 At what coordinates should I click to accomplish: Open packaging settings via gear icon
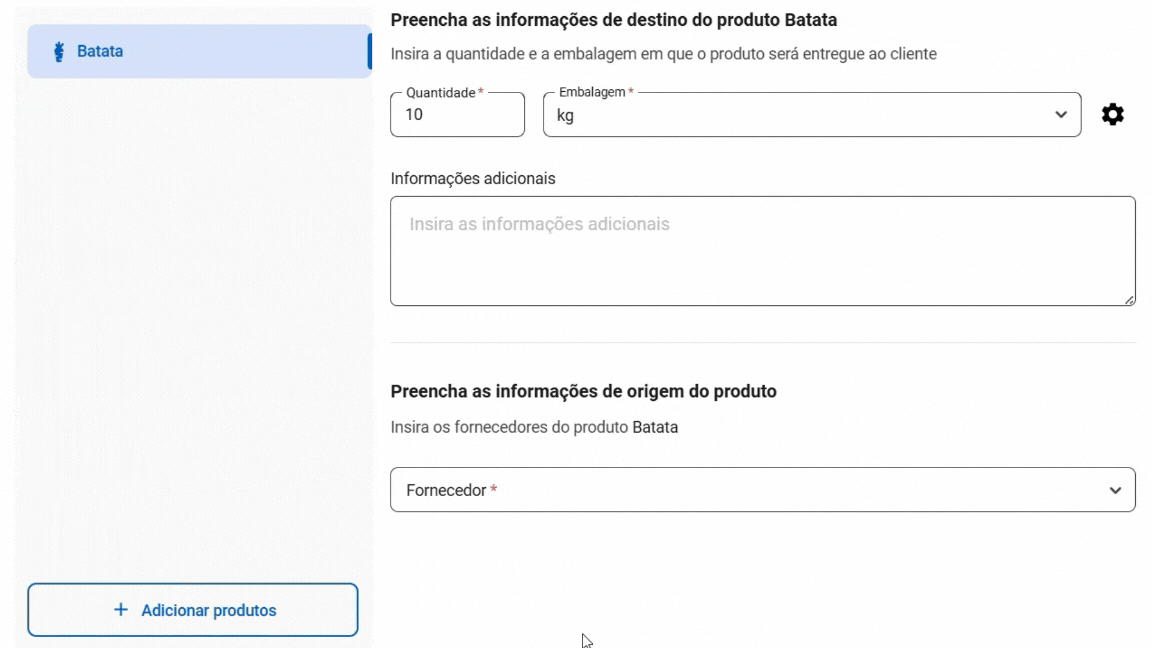1112,115
